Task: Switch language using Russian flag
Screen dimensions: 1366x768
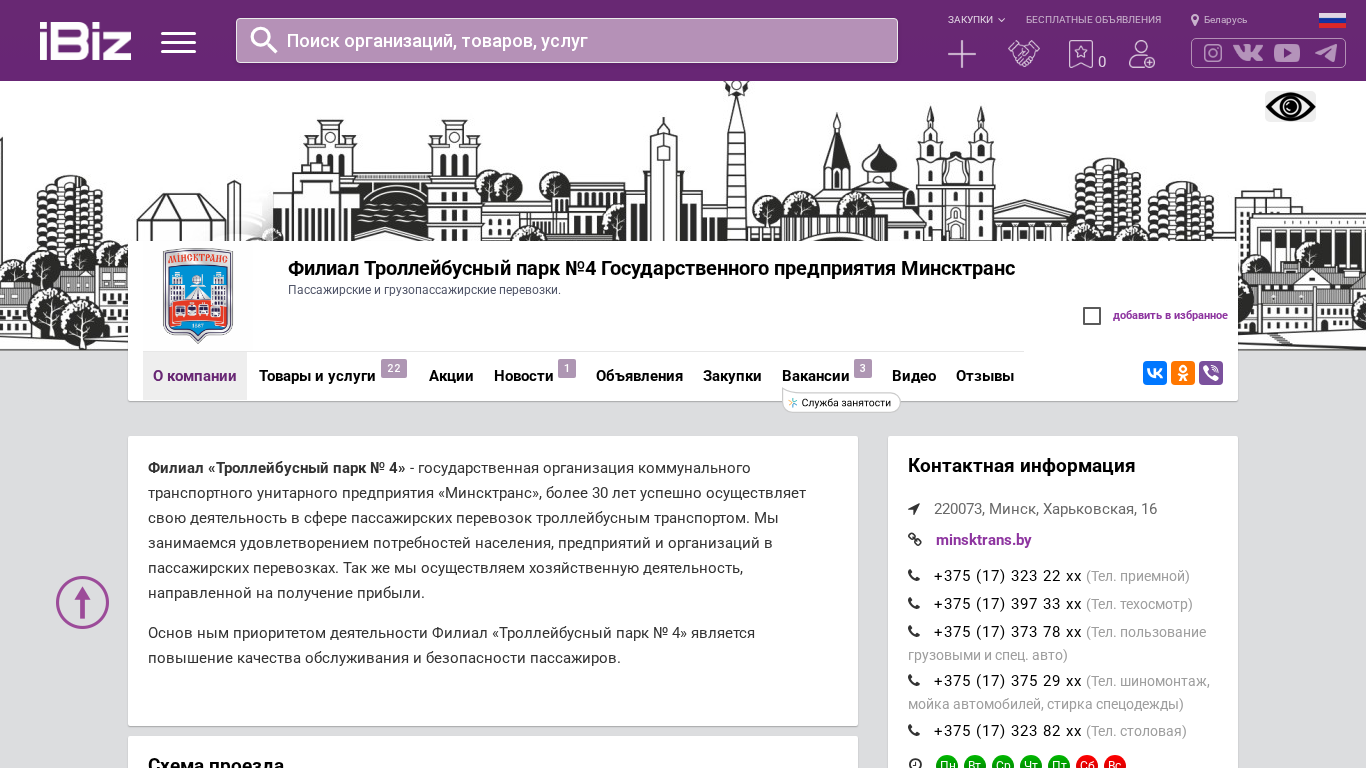Action: pyautogui.click(x=1332, y=20)
